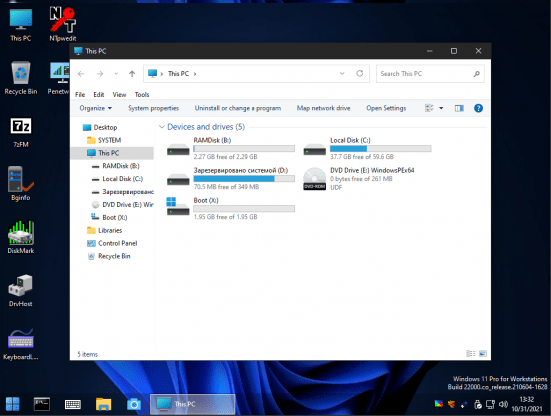The width and height of the screenshot is (551, 416).
Task: Open the NTpwedit desktop icon
Action: 63,24
